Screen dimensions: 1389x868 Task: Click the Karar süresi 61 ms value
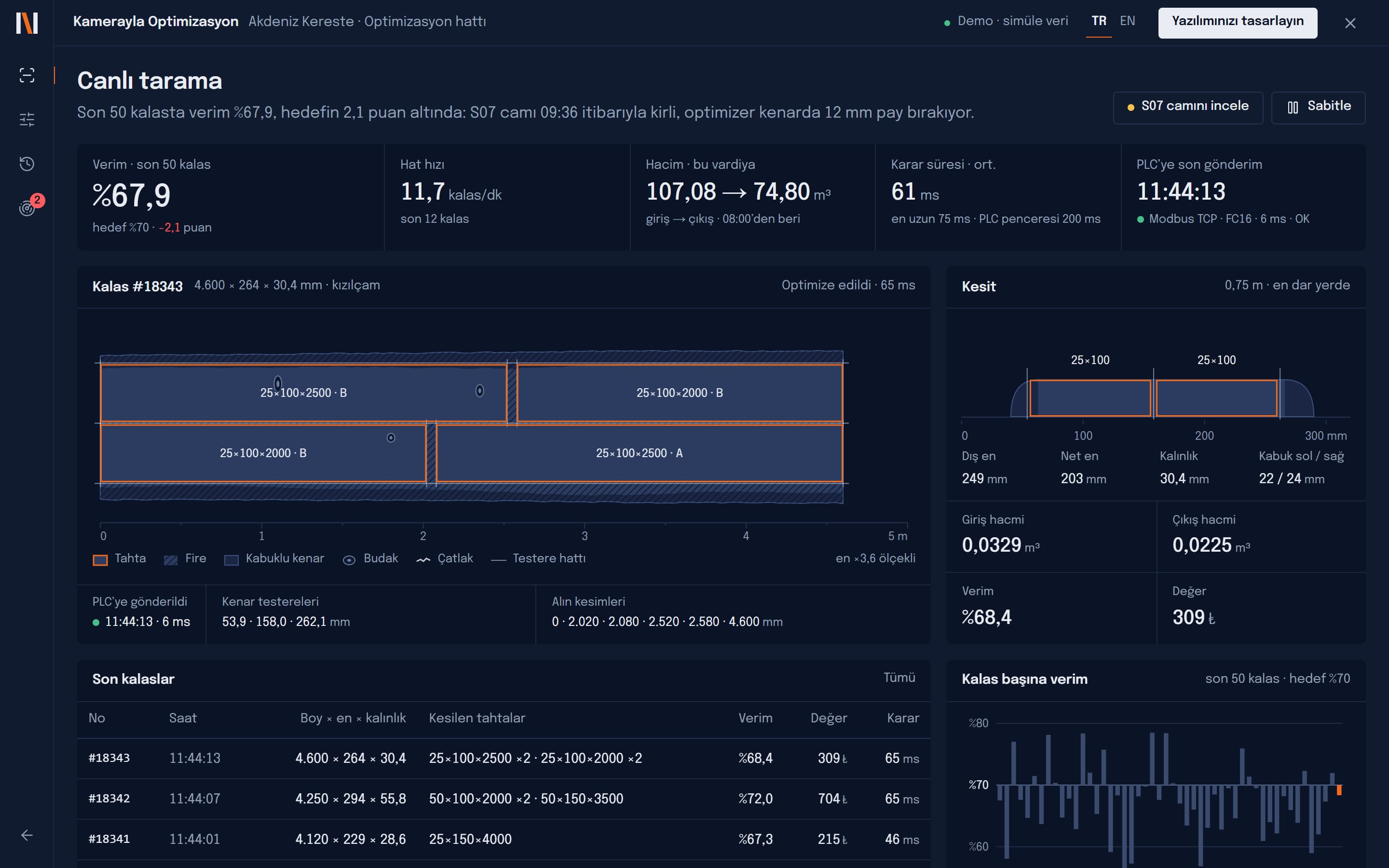(x=915, y=192)
